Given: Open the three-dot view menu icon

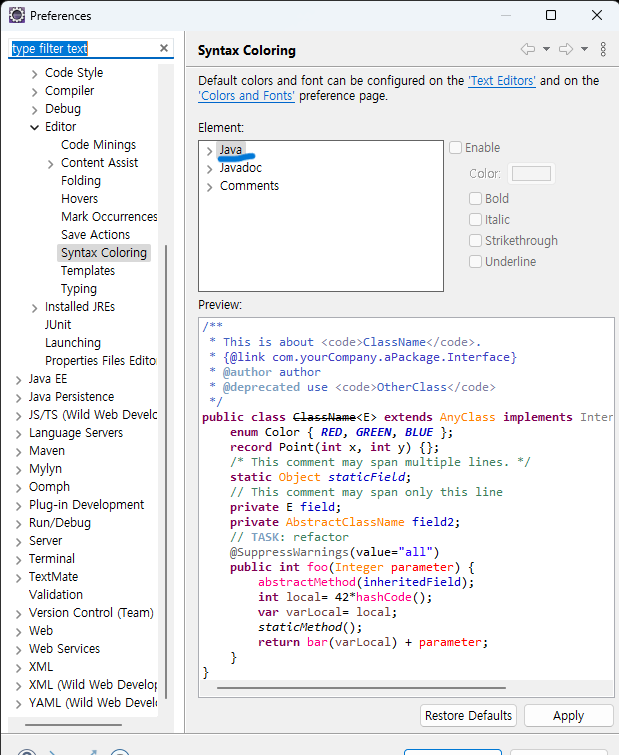Looking at the screenshot, I should 603,49.
